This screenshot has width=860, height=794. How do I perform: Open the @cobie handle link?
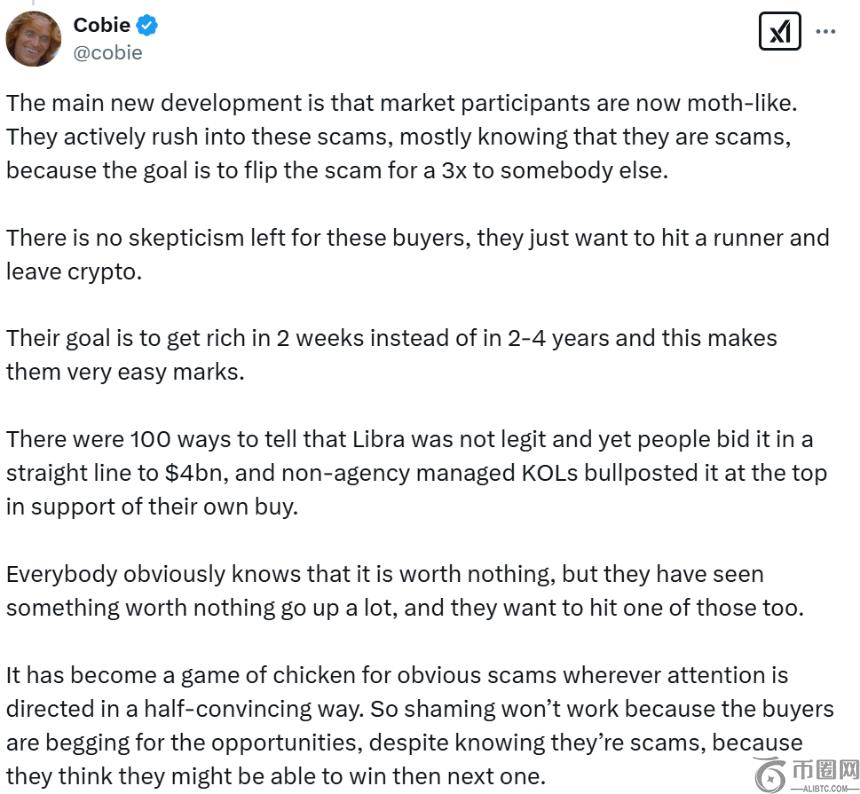pyautogui.click(x=108, y=53)
